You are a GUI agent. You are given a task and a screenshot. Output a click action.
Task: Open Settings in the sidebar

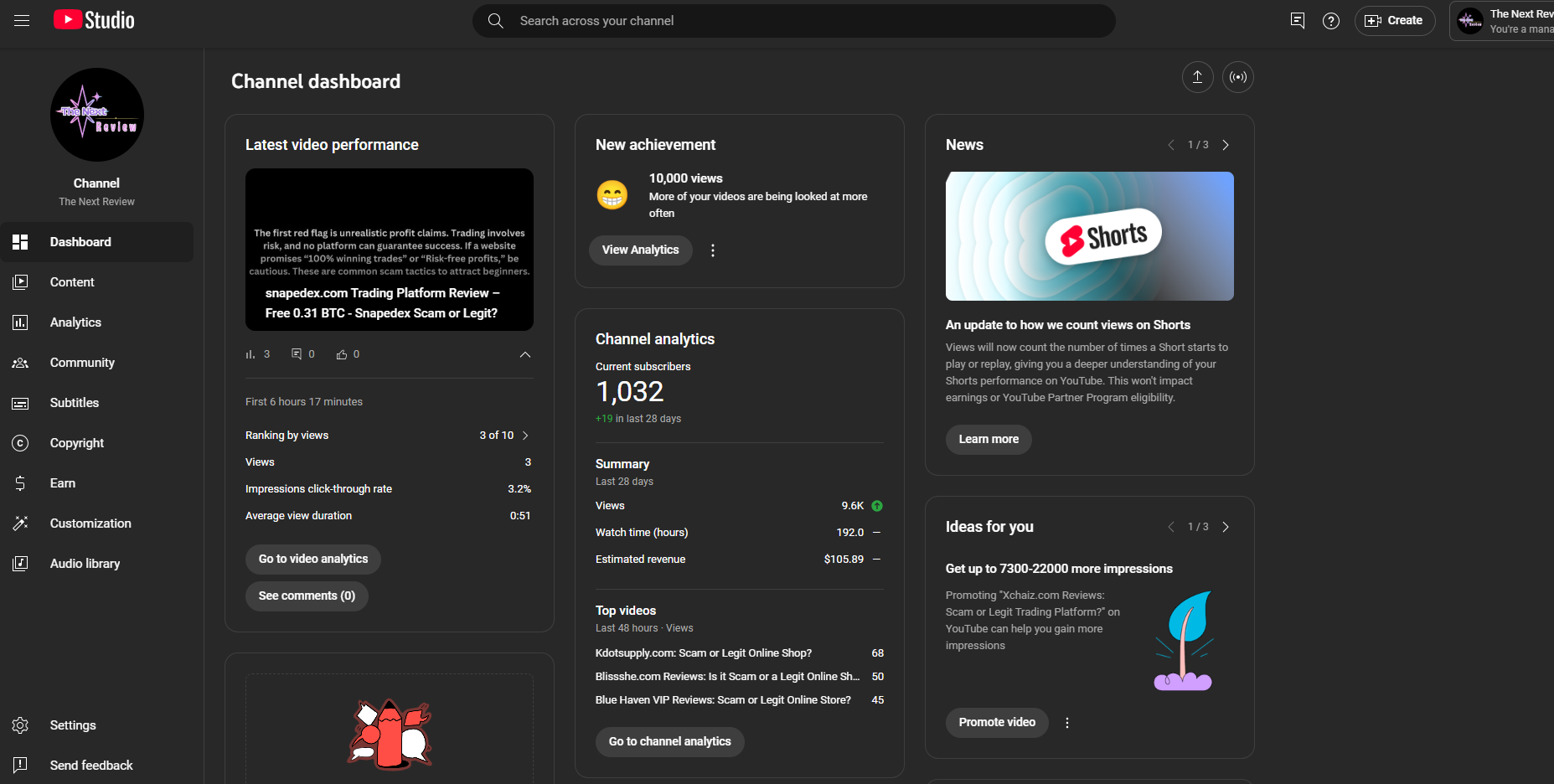(97, 725)
